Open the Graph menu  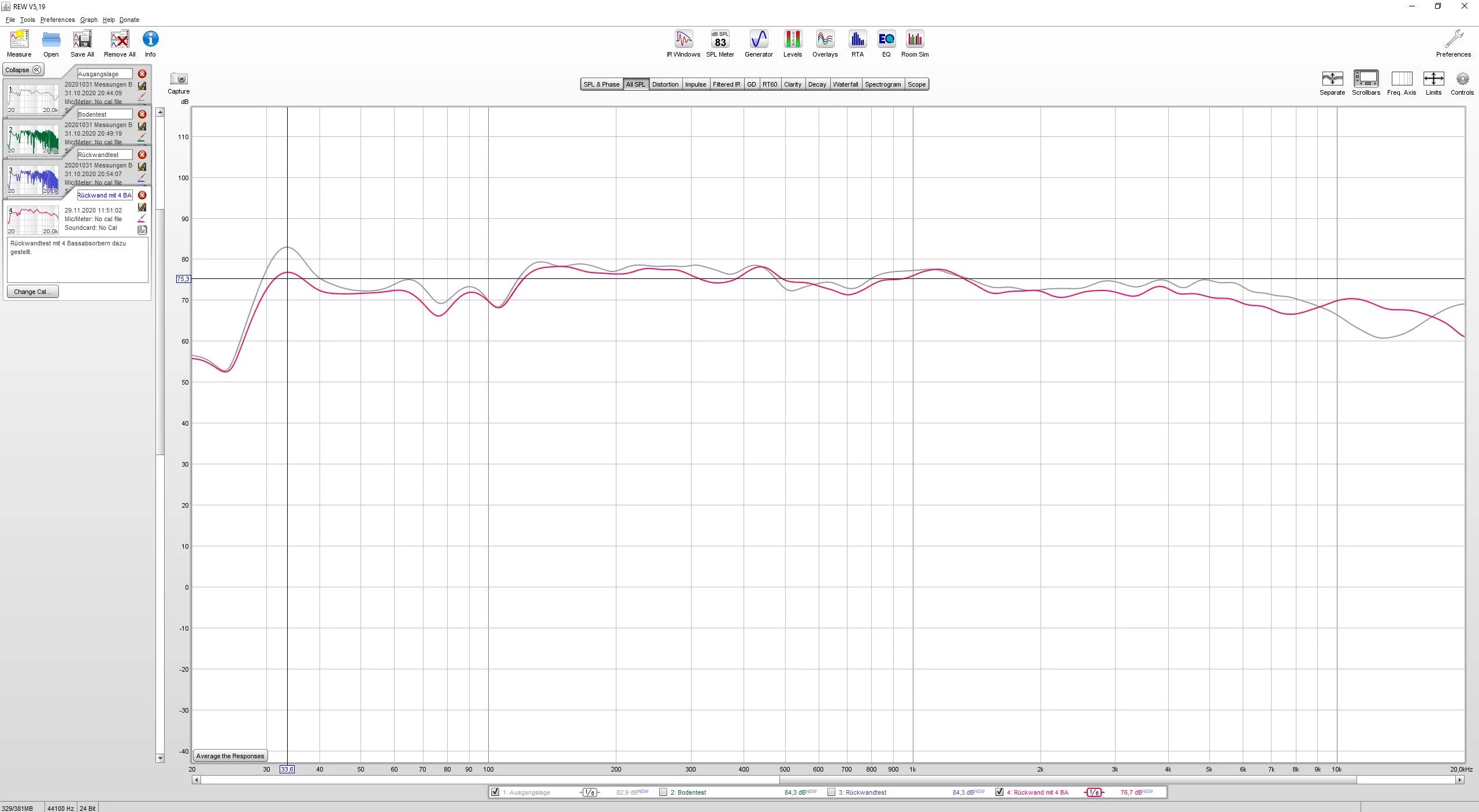(88, 20)
